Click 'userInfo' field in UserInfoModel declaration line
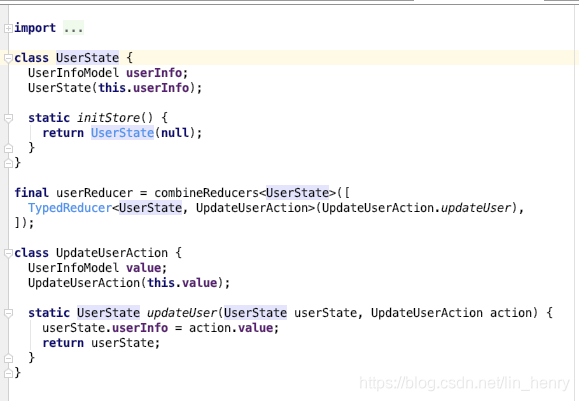 pos(154,73)
